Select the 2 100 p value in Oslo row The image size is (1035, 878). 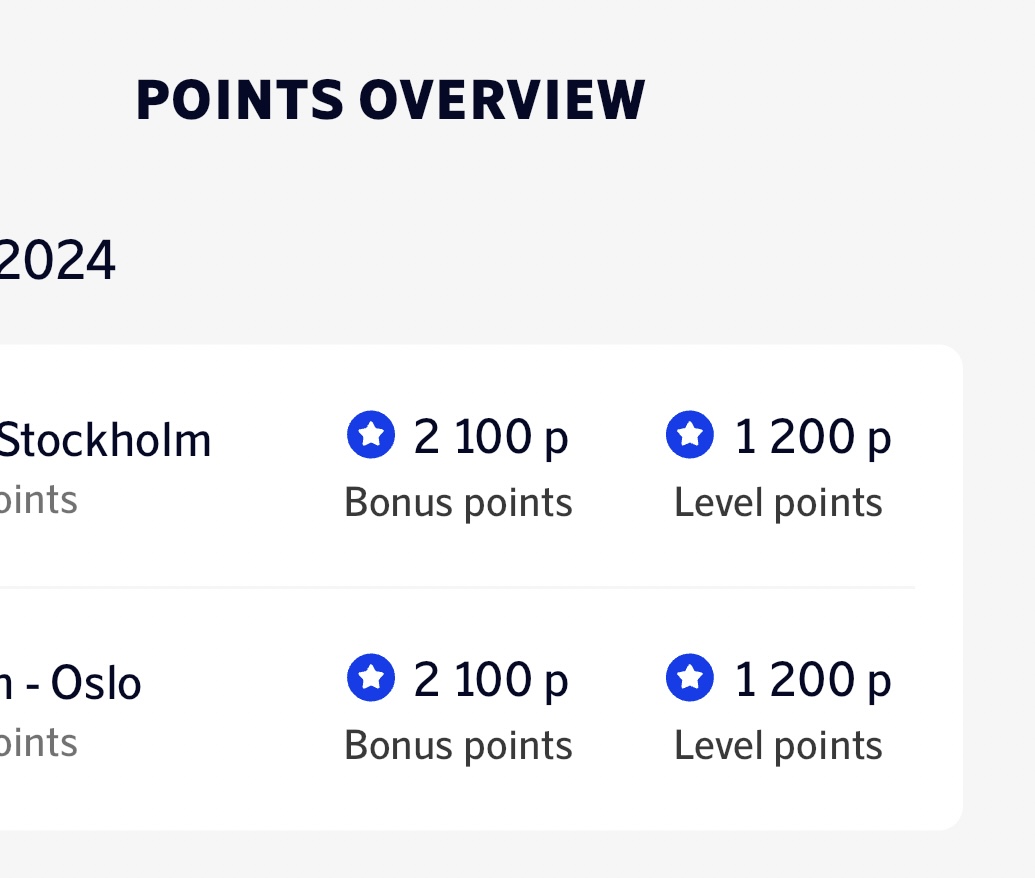point(490,680)
